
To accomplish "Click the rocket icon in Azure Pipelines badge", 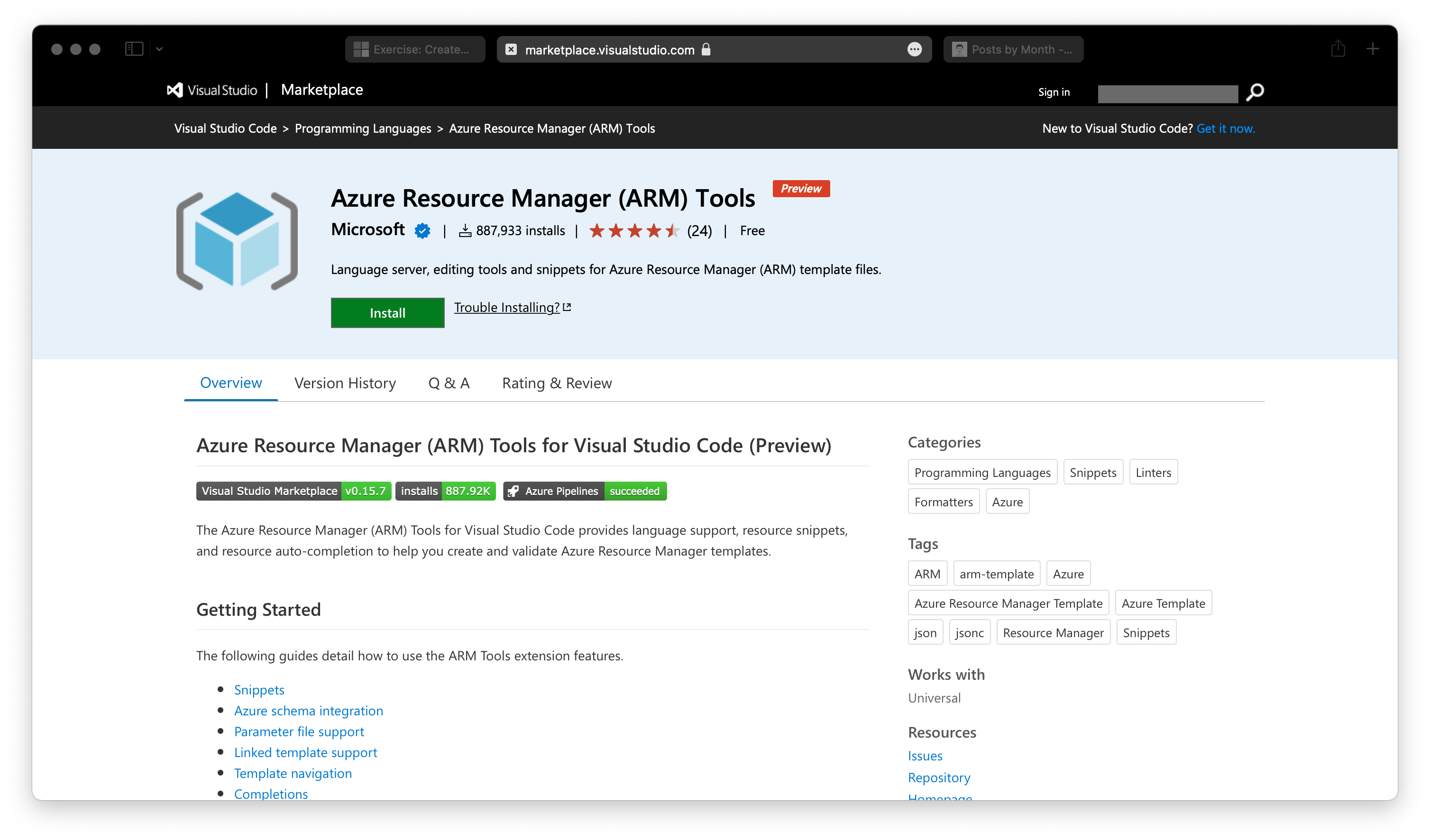I will 513,491.
